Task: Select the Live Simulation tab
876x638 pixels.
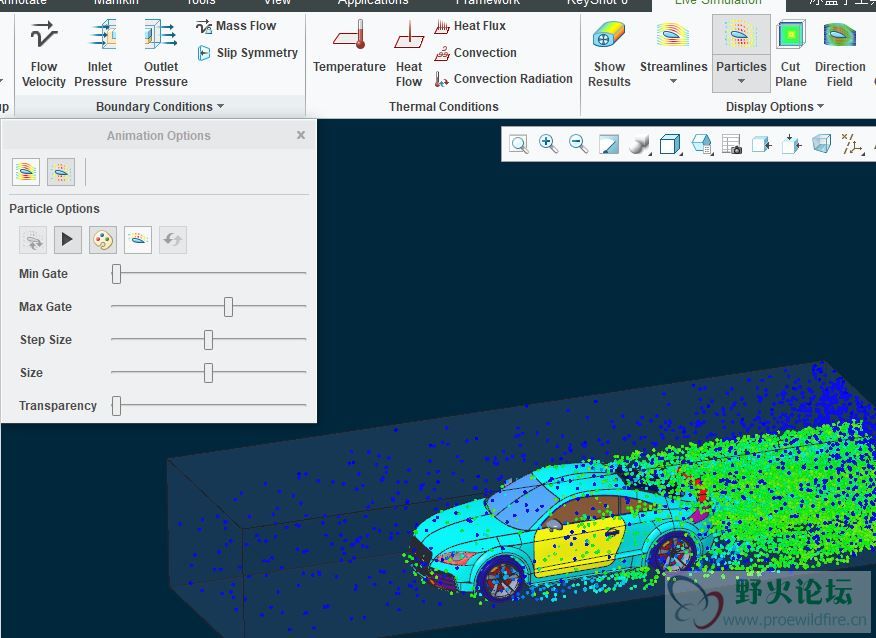Action: 718,3
